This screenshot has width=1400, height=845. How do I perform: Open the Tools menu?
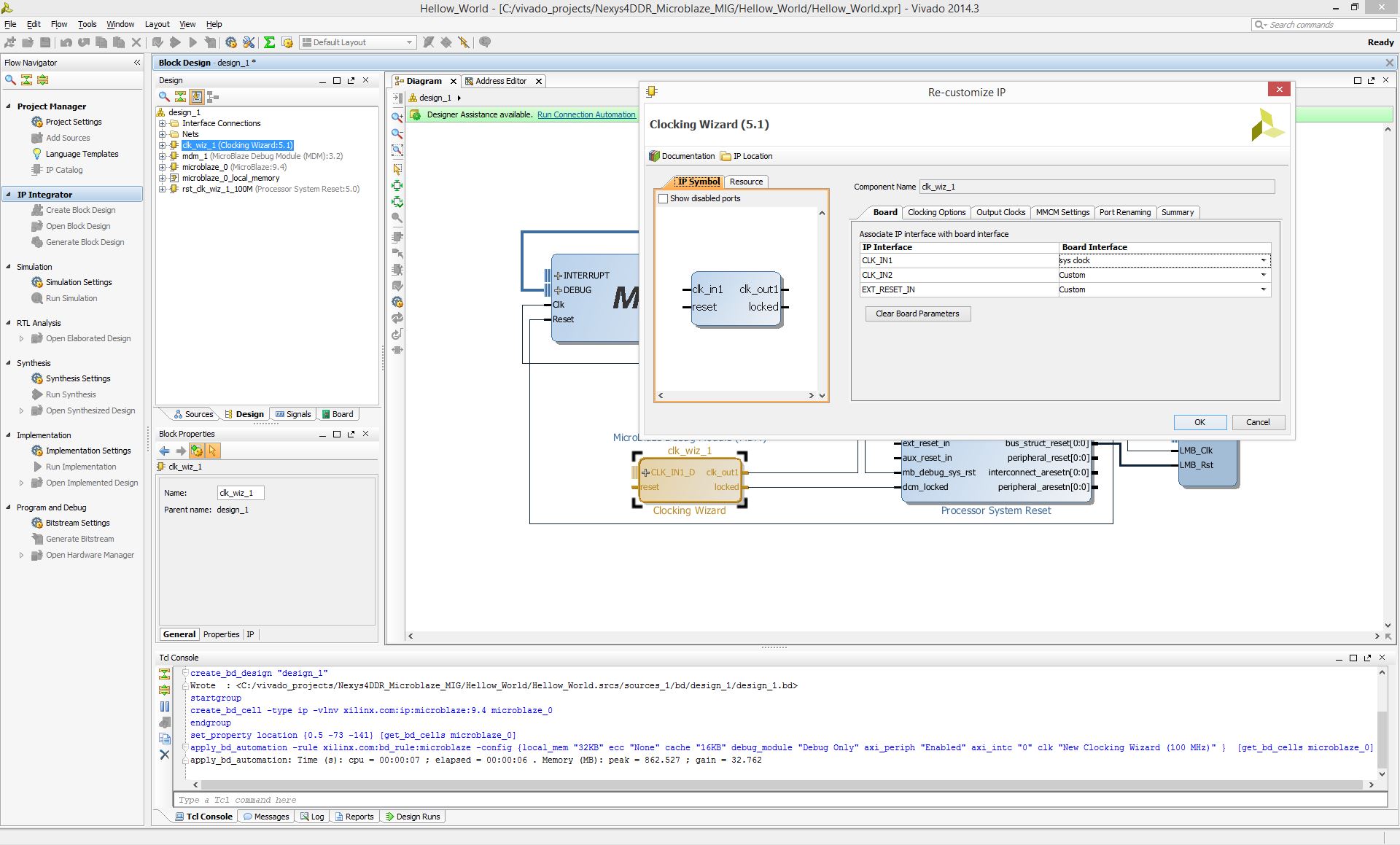click(x=87, y=24)
